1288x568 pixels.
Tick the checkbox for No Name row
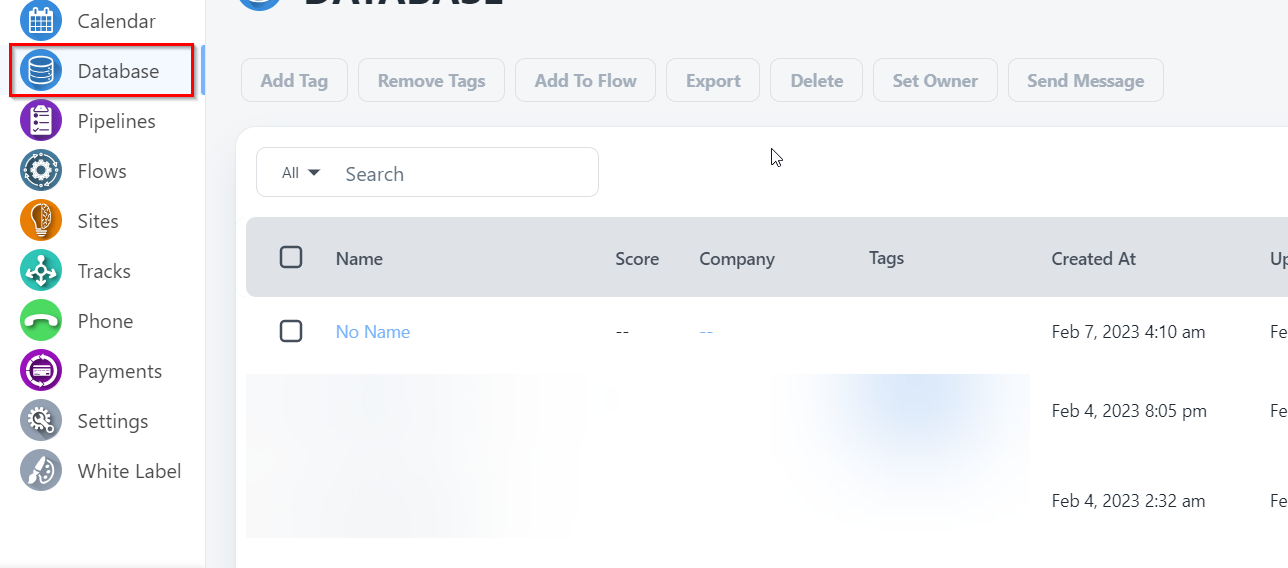point(291,331)
